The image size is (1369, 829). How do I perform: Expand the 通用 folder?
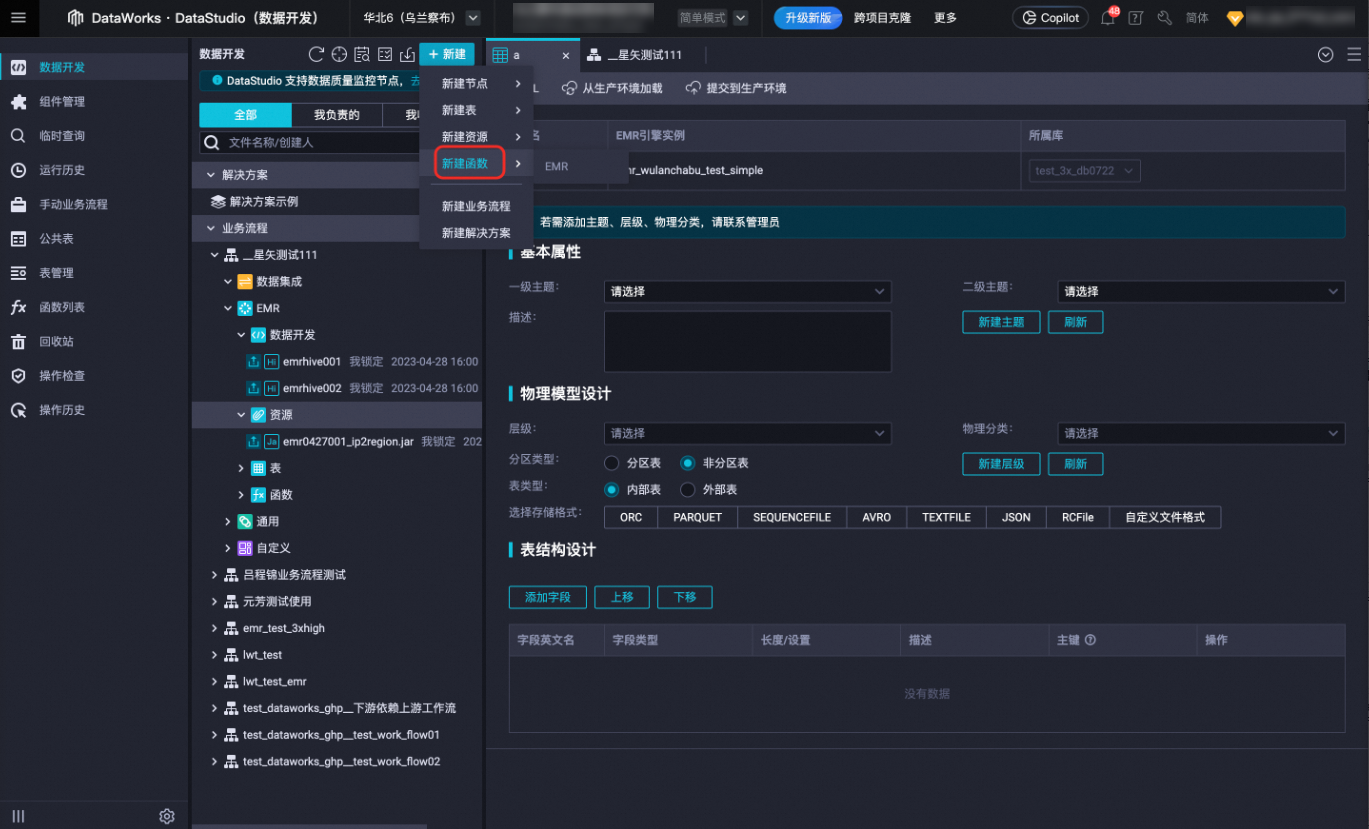coord(228,522)
